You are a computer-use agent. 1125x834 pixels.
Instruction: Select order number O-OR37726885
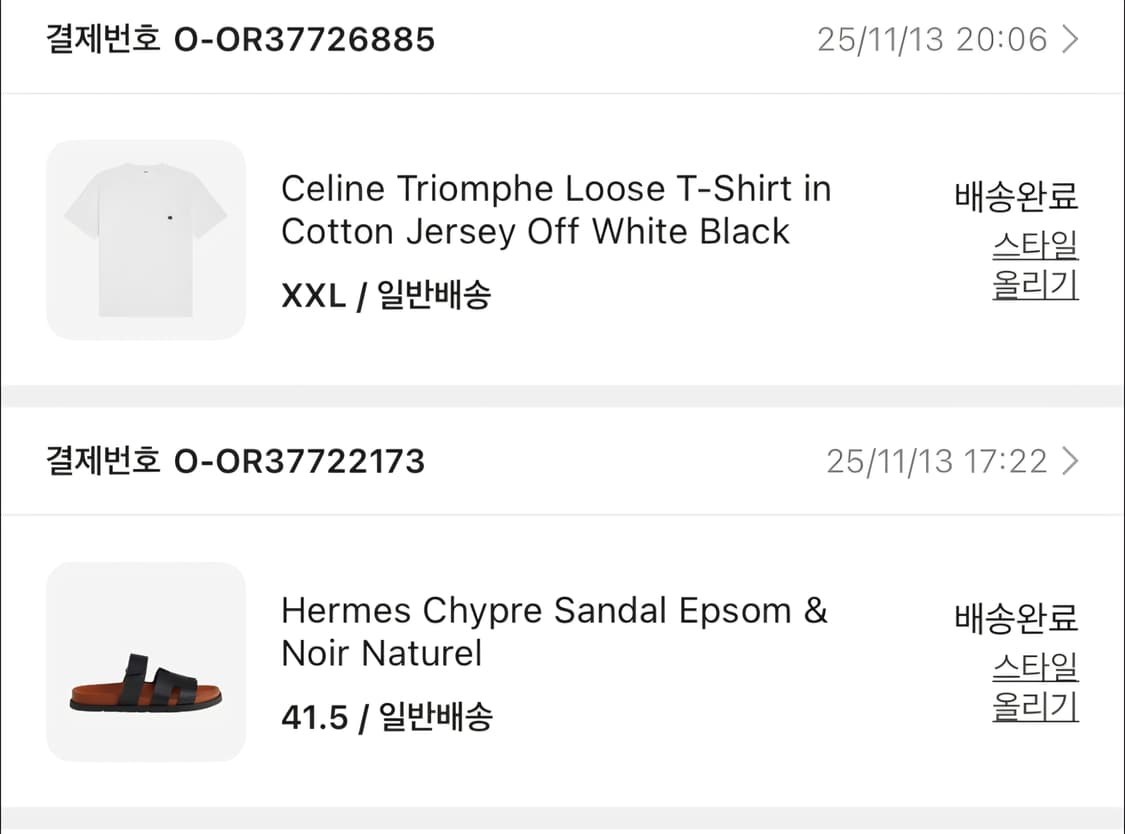305,40
